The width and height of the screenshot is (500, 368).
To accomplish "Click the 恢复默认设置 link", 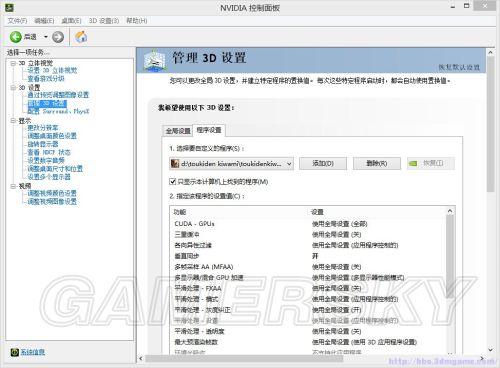I will [x=459, y=67].
